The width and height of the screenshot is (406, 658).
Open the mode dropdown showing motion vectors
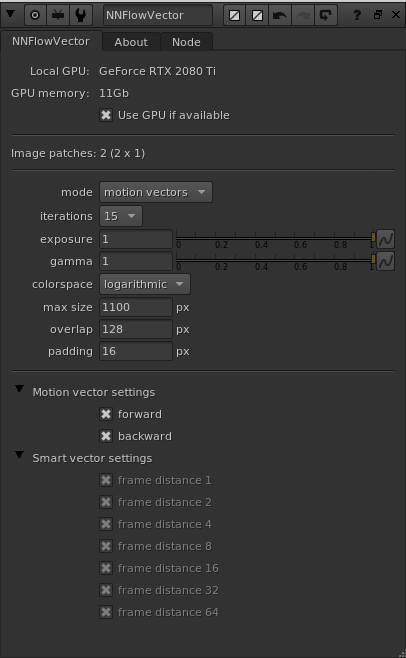[156, 192]
